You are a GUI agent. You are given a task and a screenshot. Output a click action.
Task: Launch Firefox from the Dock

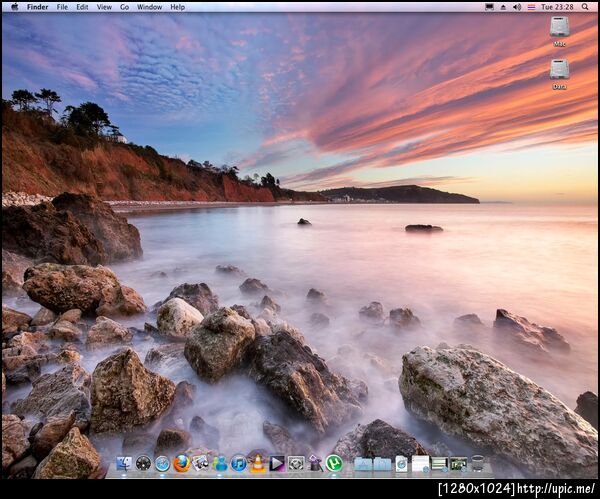tap(181, 464)
